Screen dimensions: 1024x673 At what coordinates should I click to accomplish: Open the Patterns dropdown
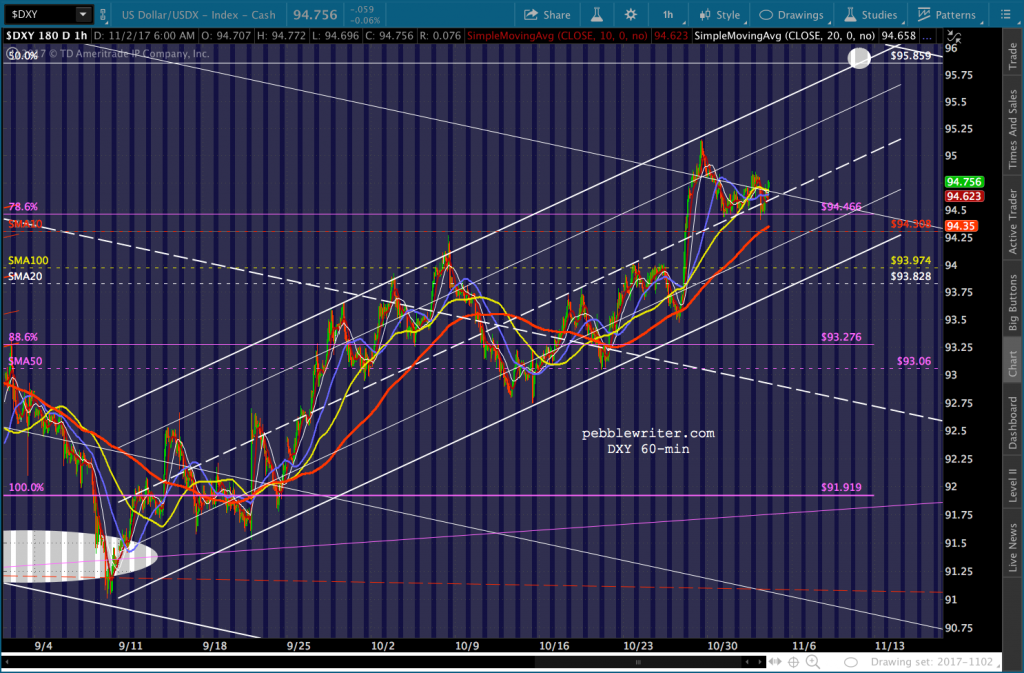click(x=948, y=14)
